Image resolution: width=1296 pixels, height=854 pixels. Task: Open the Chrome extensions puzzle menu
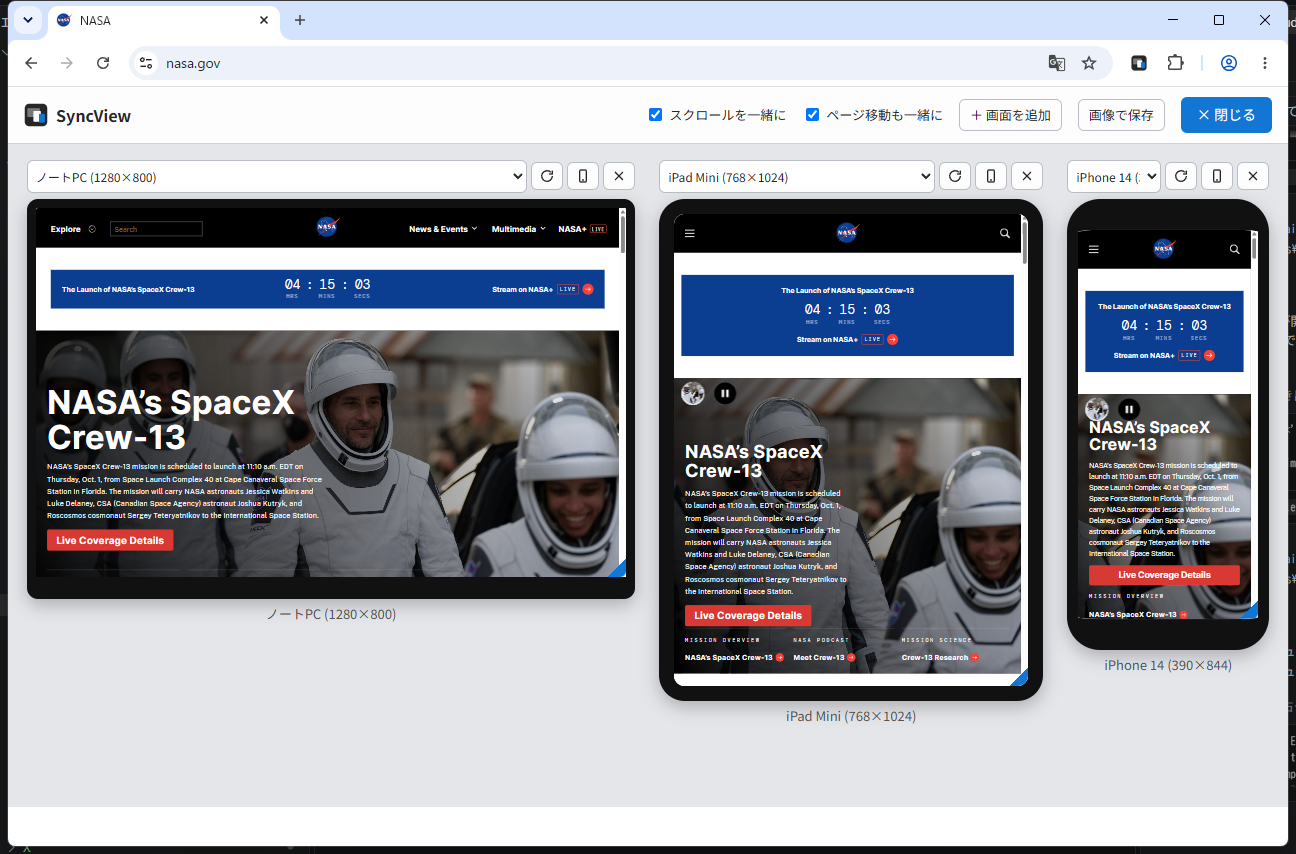[x=1175, y=63]
